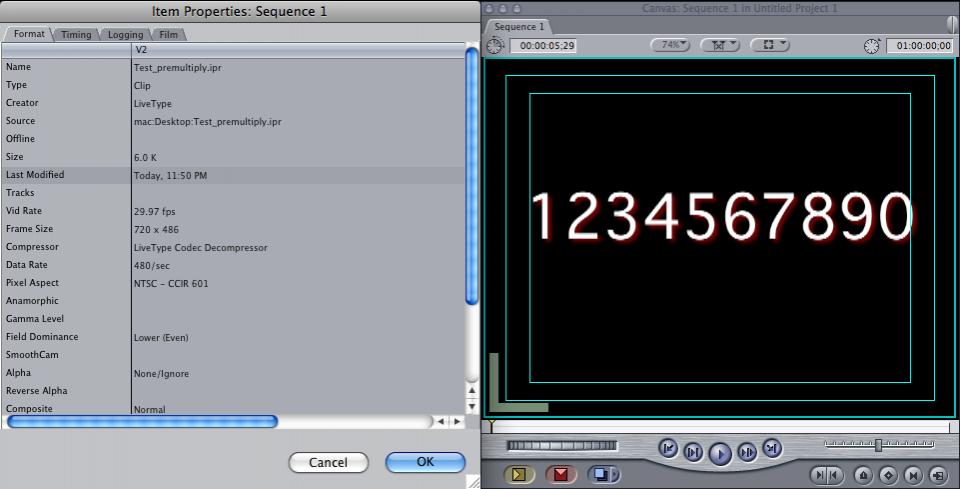The image size is (960, 489).
Task: Click the blue Replace edit button
Action: click(x=599, y=474)
